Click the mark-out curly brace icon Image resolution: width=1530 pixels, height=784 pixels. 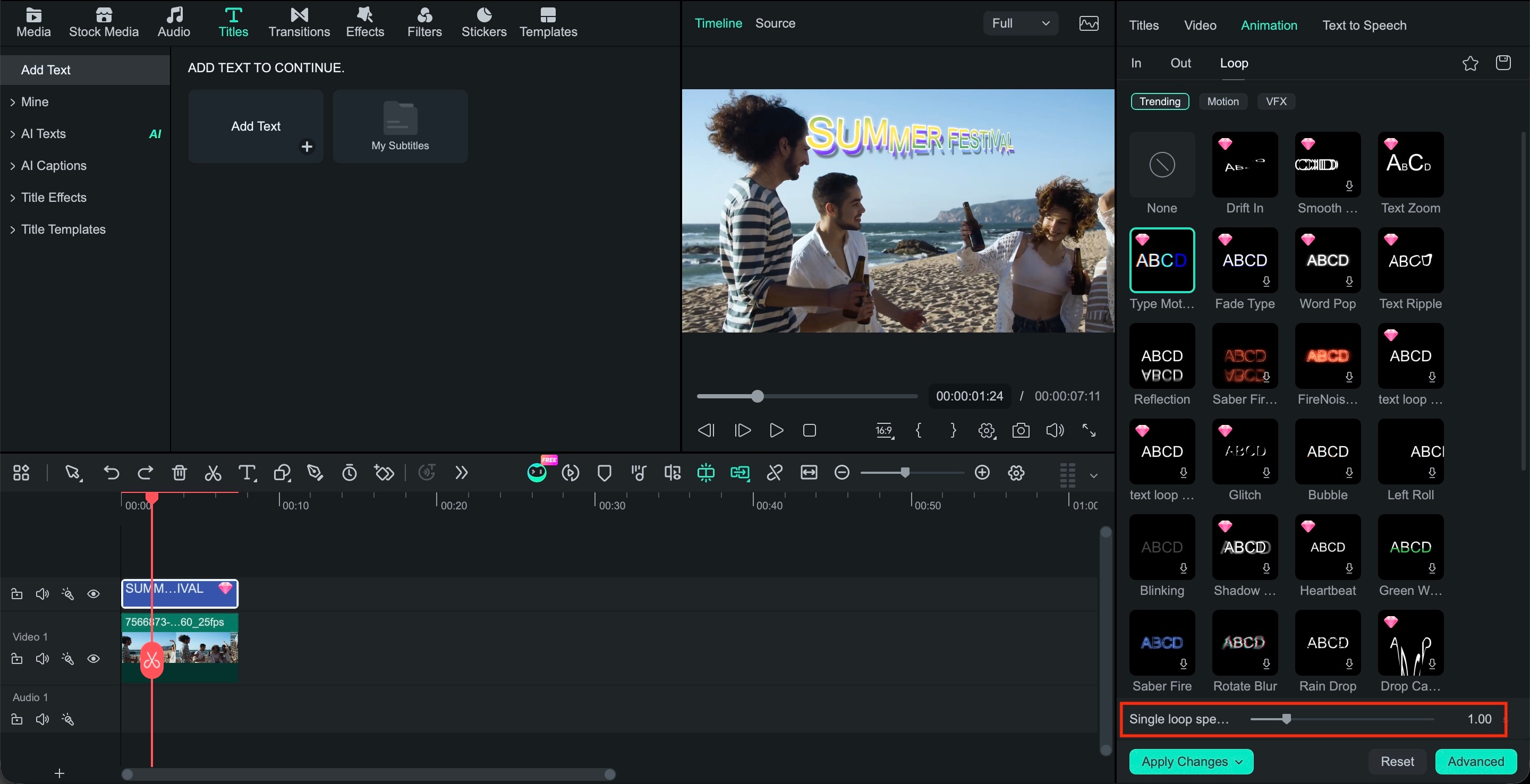coord(953,430)
